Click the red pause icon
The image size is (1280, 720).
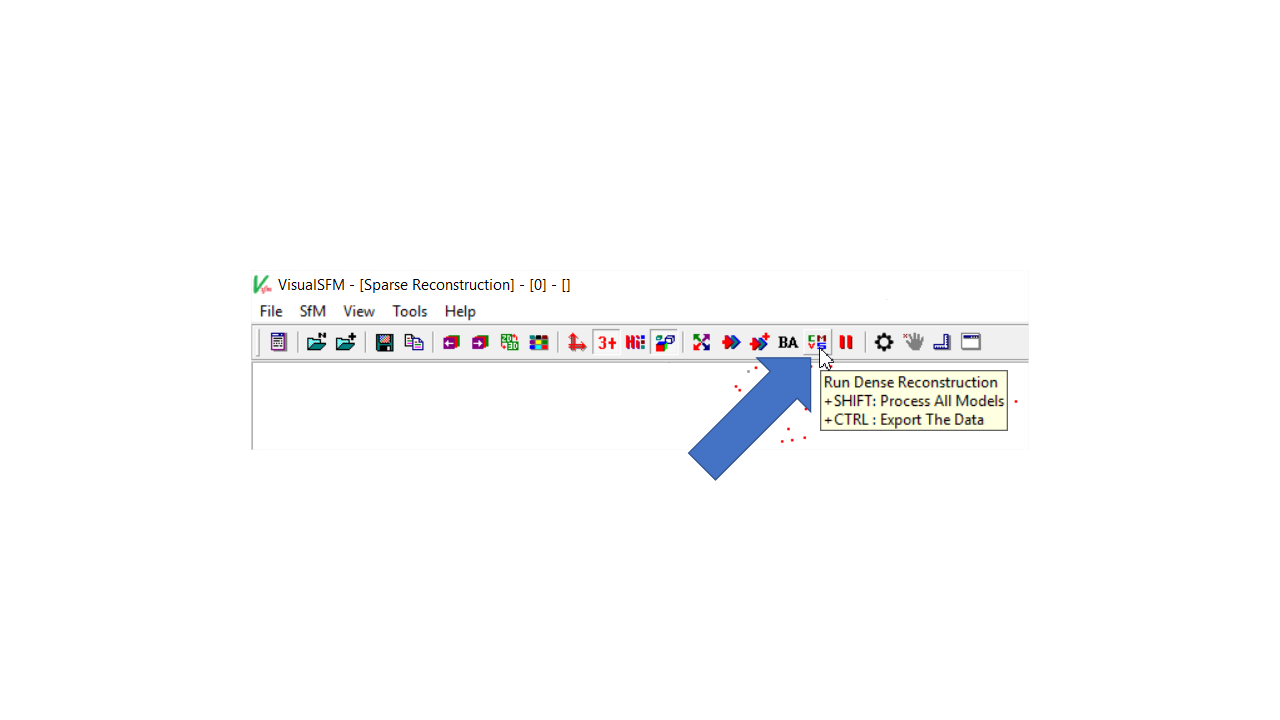[846, 342]
